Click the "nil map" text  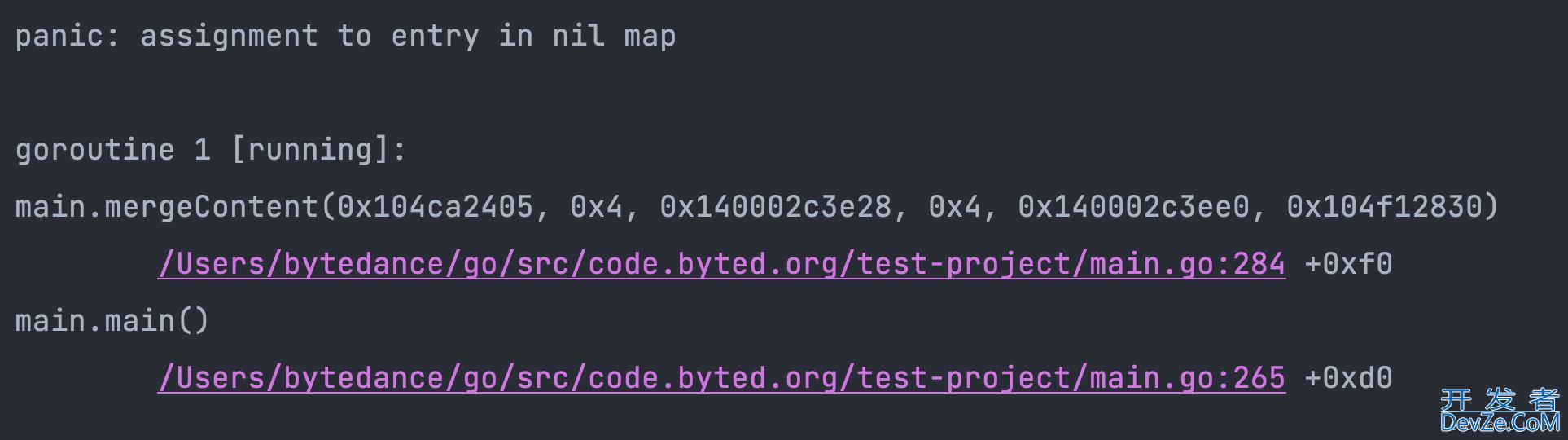tap(614, 36)
